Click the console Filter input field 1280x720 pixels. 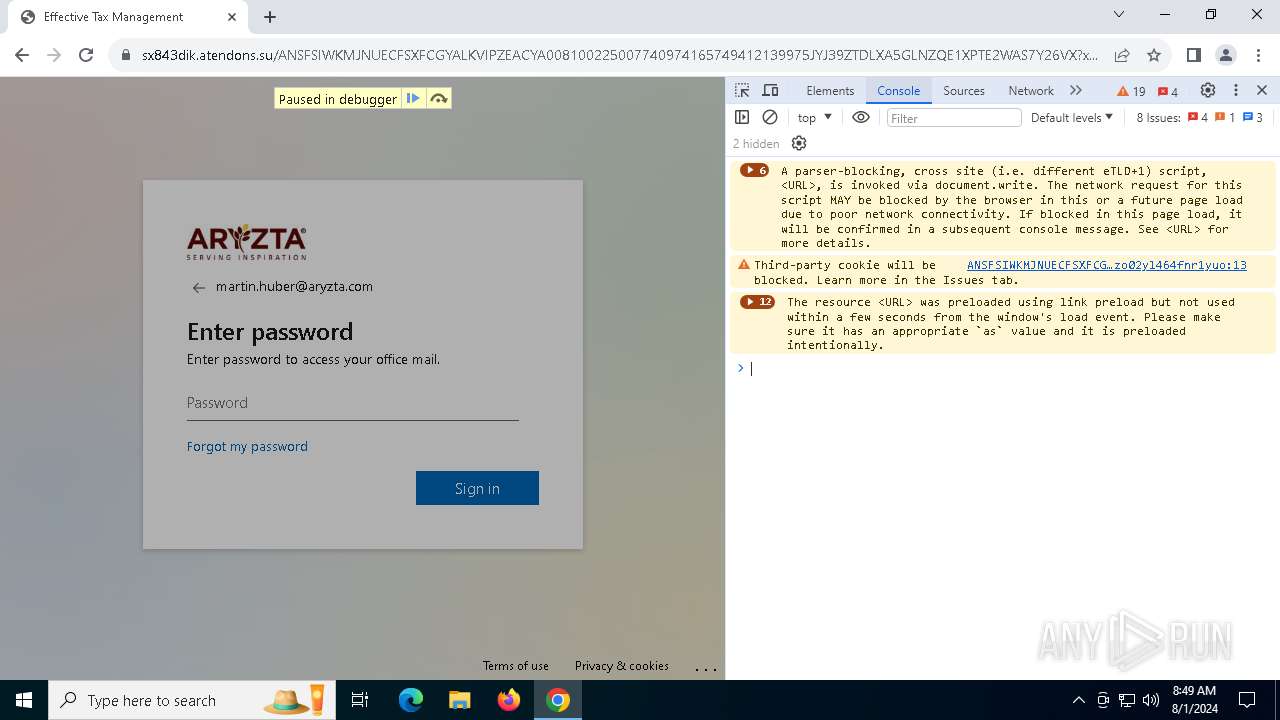click(954, 118)
